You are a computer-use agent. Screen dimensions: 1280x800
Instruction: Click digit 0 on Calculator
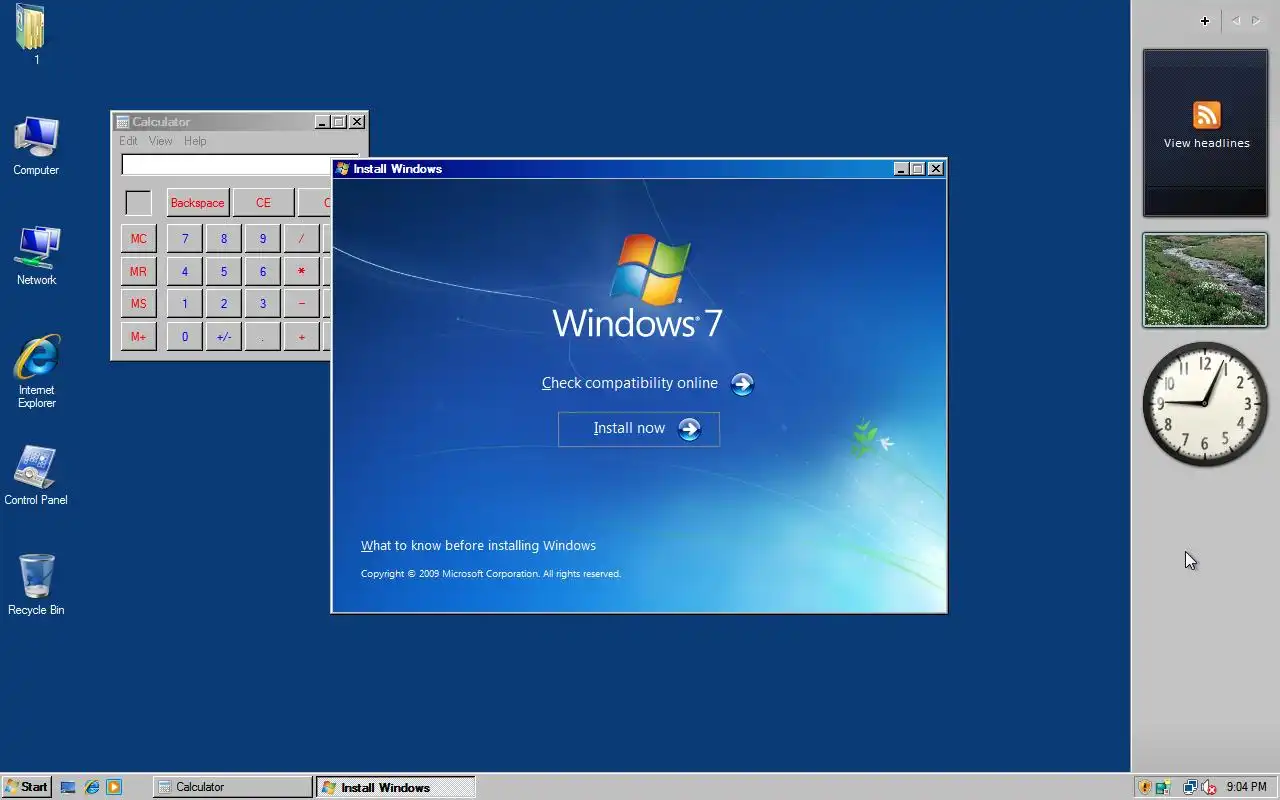click(x=184, y=337)
